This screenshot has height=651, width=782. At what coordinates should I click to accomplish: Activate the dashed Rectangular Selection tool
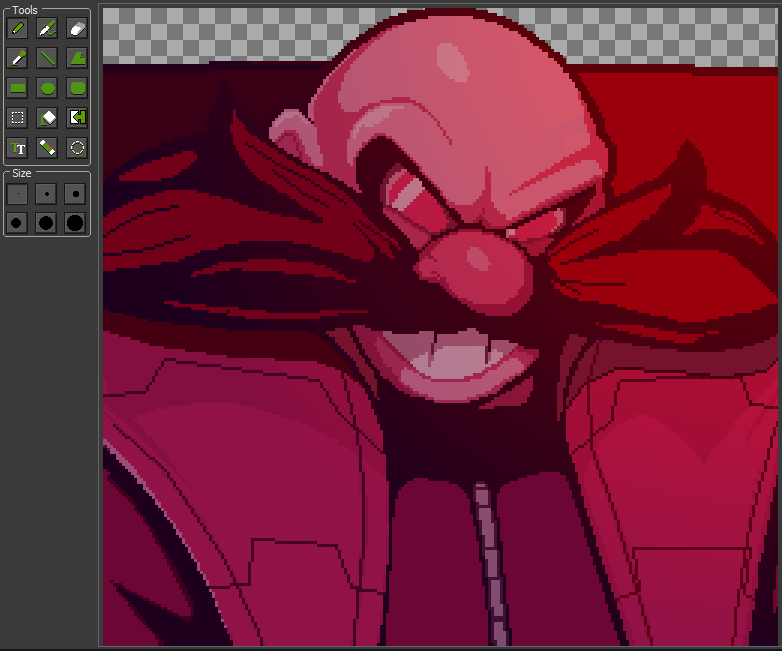coord(17,118)
